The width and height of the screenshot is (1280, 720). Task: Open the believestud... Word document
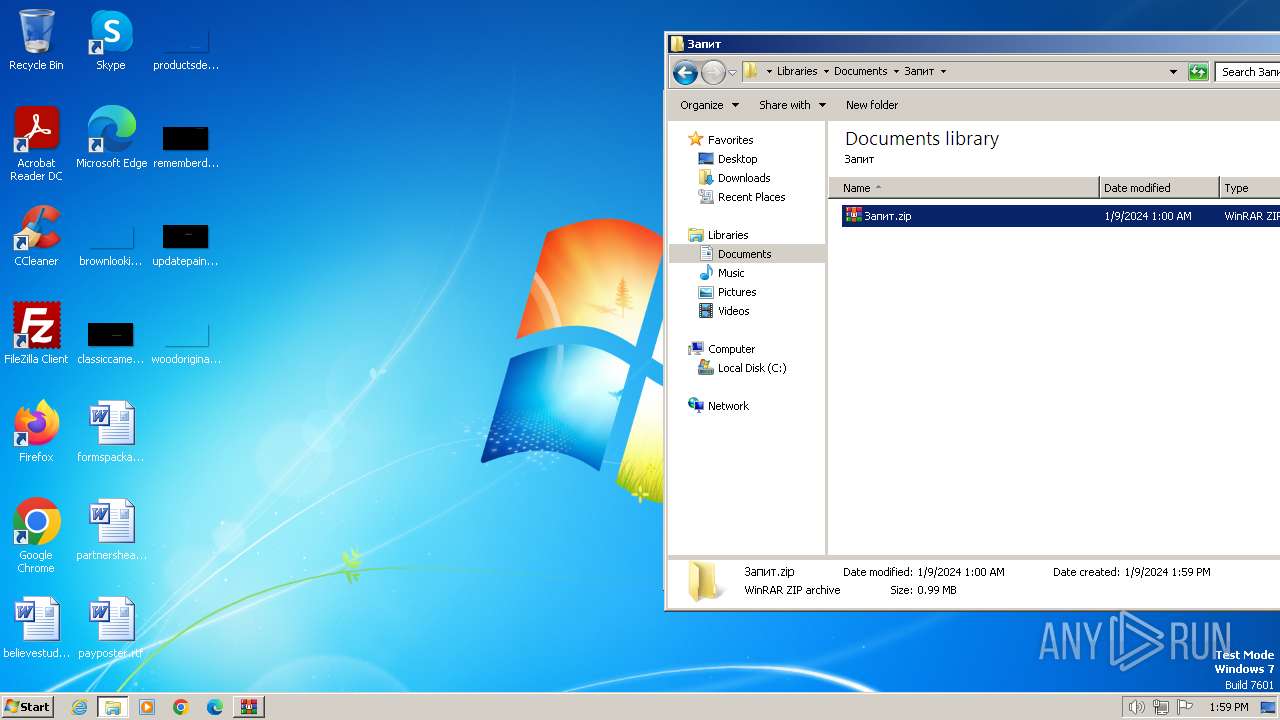coord(36,627)
